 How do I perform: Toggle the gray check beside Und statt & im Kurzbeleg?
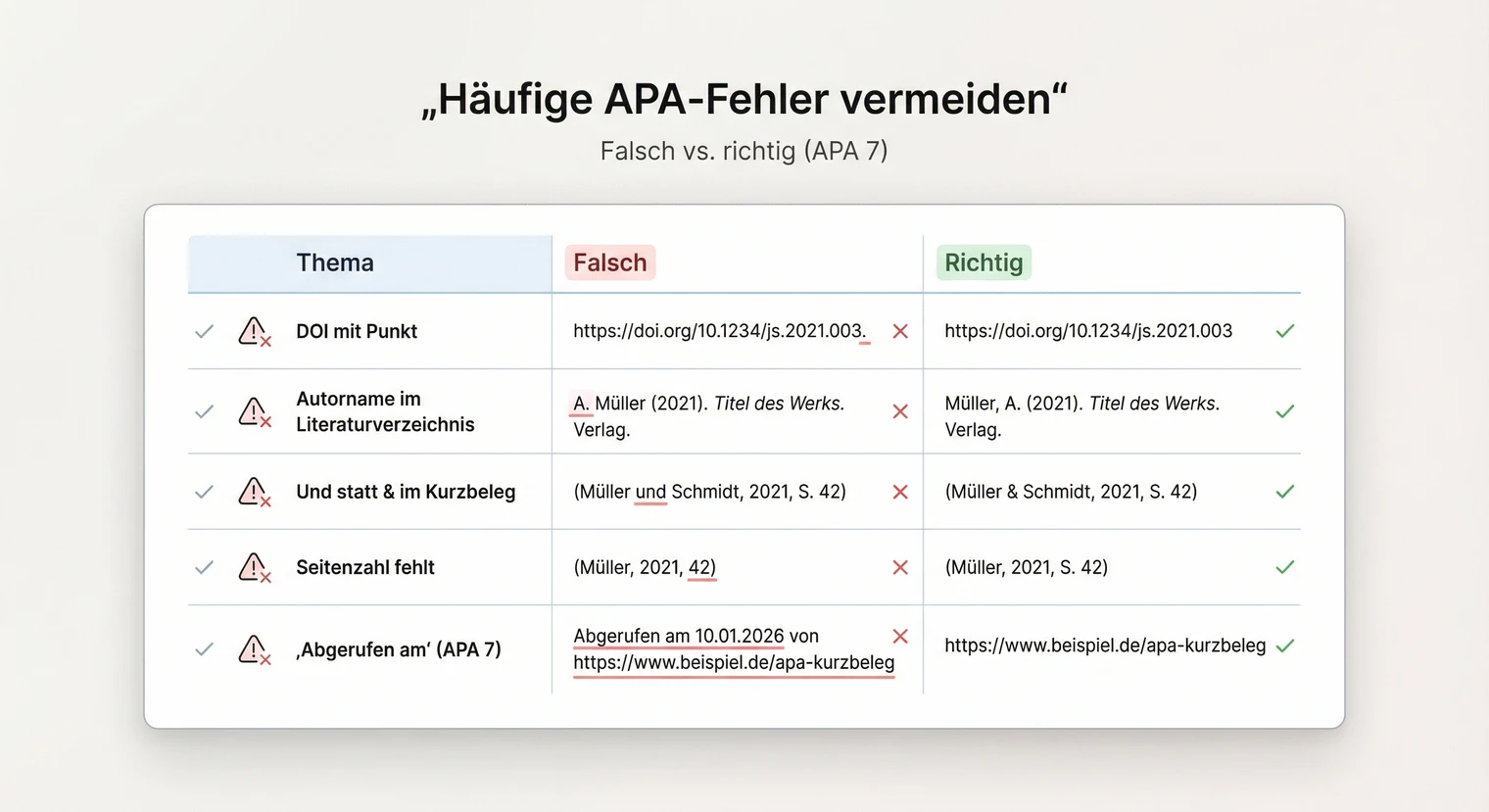pyautogui.click(x=204, y=492)
